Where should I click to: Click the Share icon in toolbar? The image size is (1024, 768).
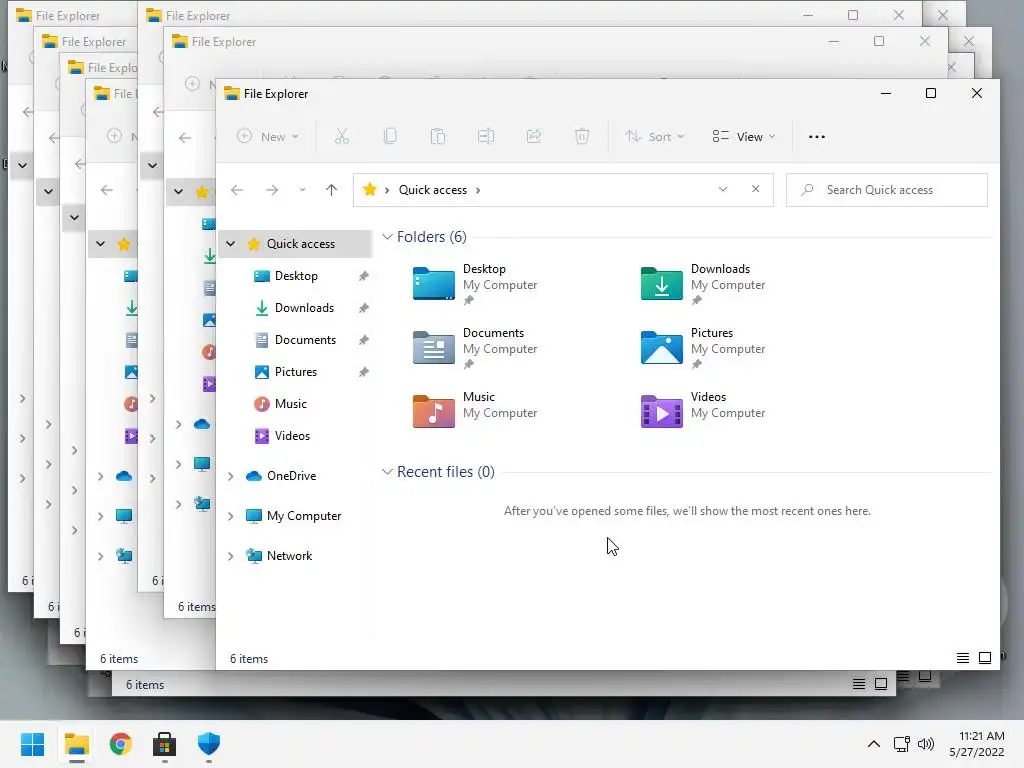point(534,136)
